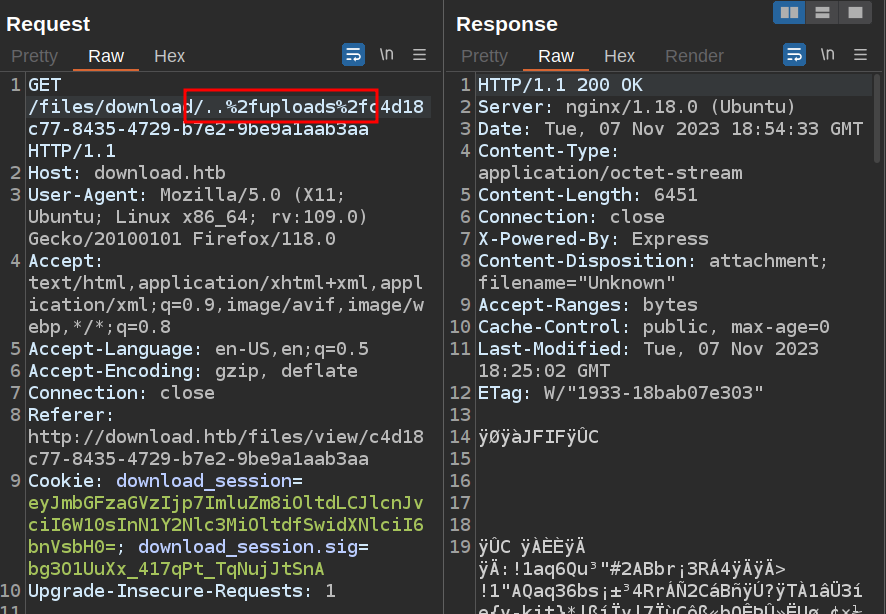Screen dimensions: 886x614
Task: Open the Response panel options menu
Action: click(860, 55)
